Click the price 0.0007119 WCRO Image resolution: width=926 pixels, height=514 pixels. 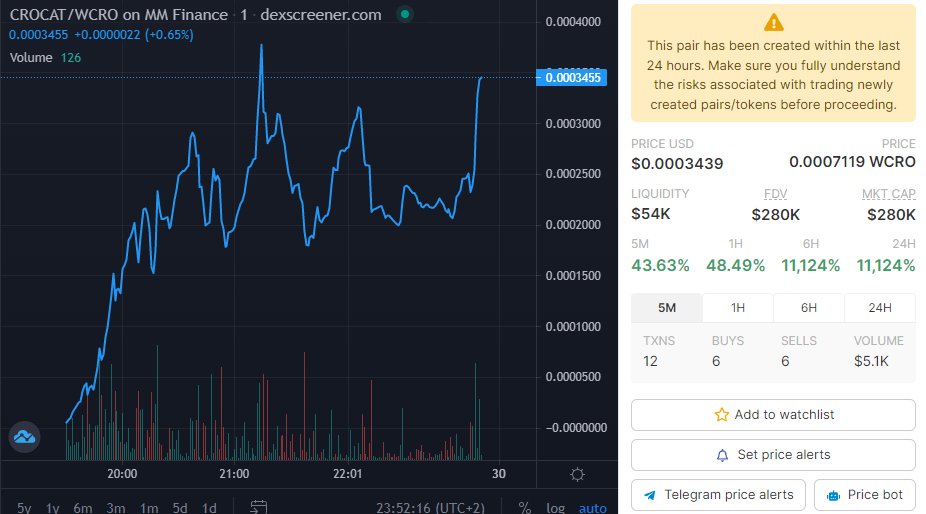point(852,162)
